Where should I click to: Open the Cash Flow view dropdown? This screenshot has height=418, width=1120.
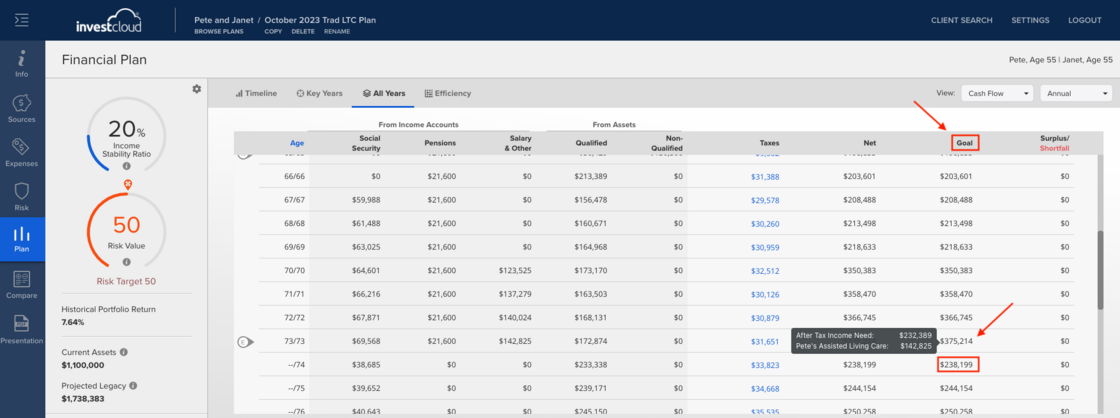[x=997, y=93]
